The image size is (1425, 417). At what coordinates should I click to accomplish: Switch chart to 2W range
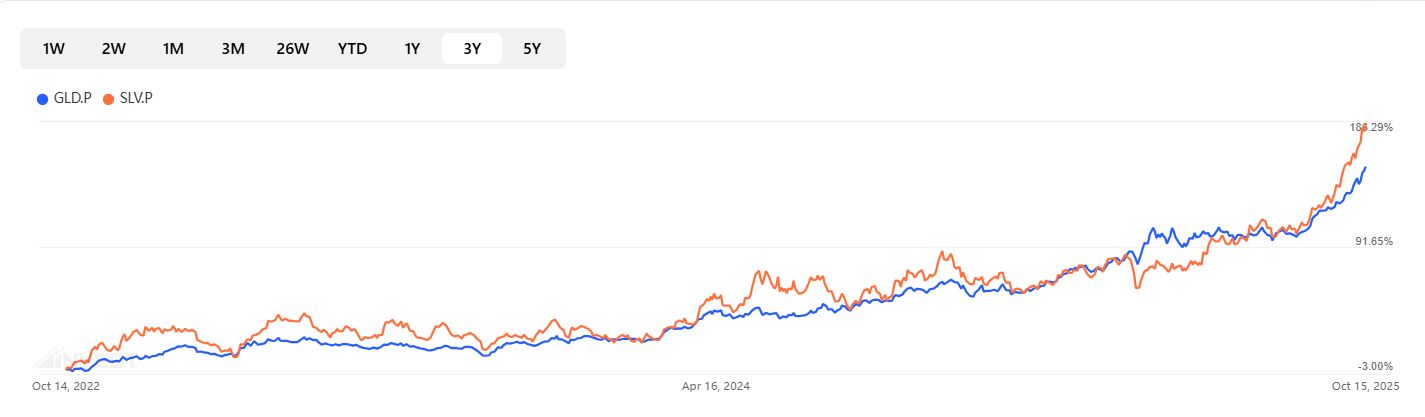tap(113, 49)
